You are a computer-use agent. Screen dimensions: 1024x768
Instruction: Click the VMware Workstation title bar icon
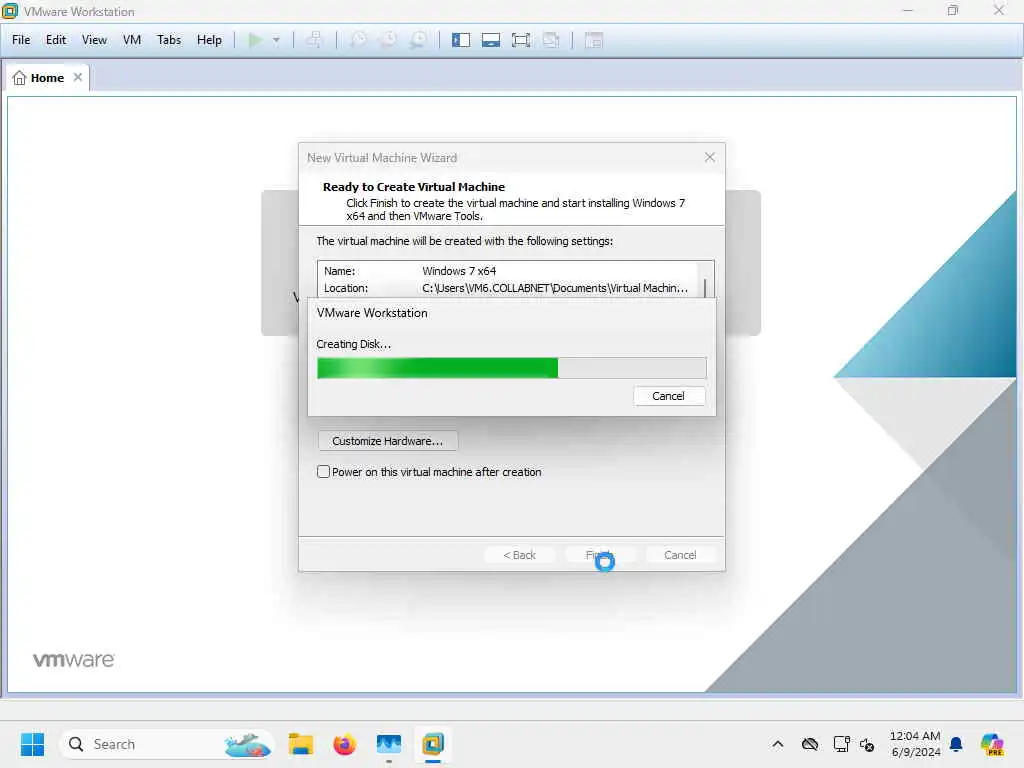tap(10, 11)
